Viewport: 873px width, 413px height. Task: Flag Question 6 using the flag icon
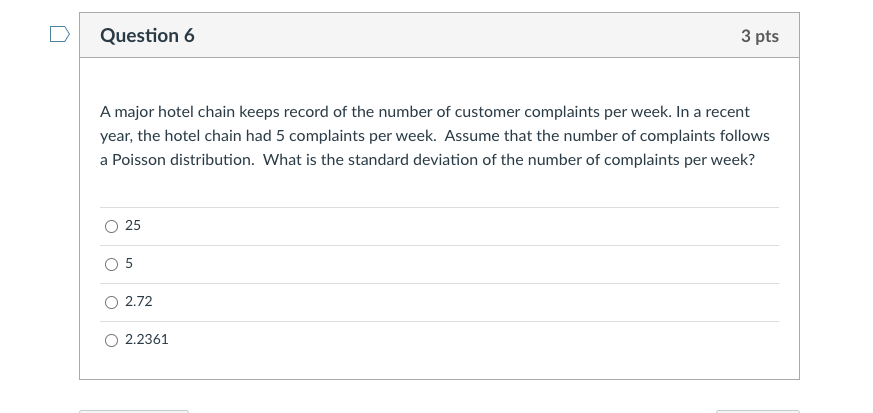pyautogui.click(x=60, y=34)
